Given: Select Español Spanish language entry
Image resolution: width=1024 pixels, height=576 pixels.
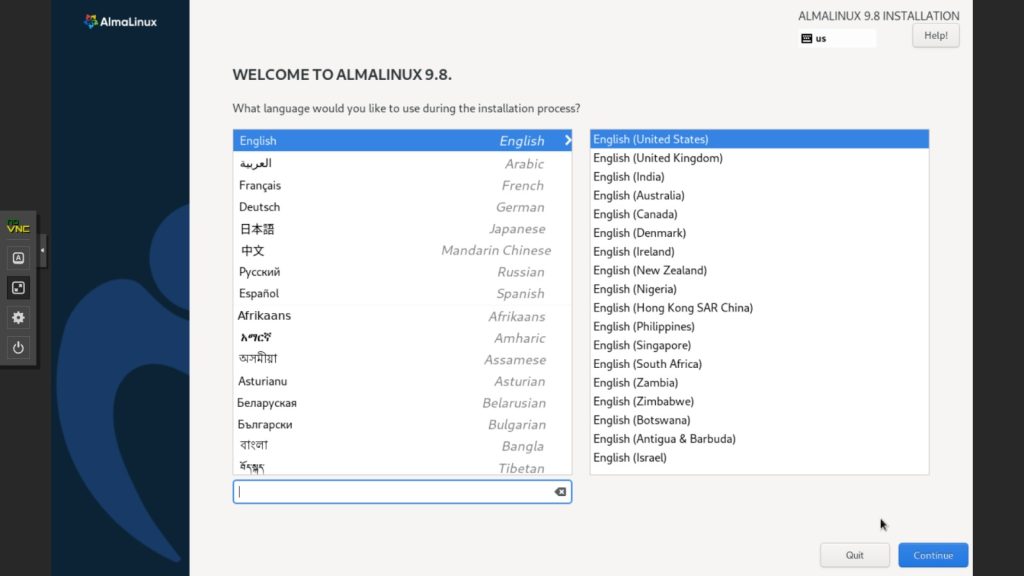Looking at the screenshot, I should tap(402, 294).
